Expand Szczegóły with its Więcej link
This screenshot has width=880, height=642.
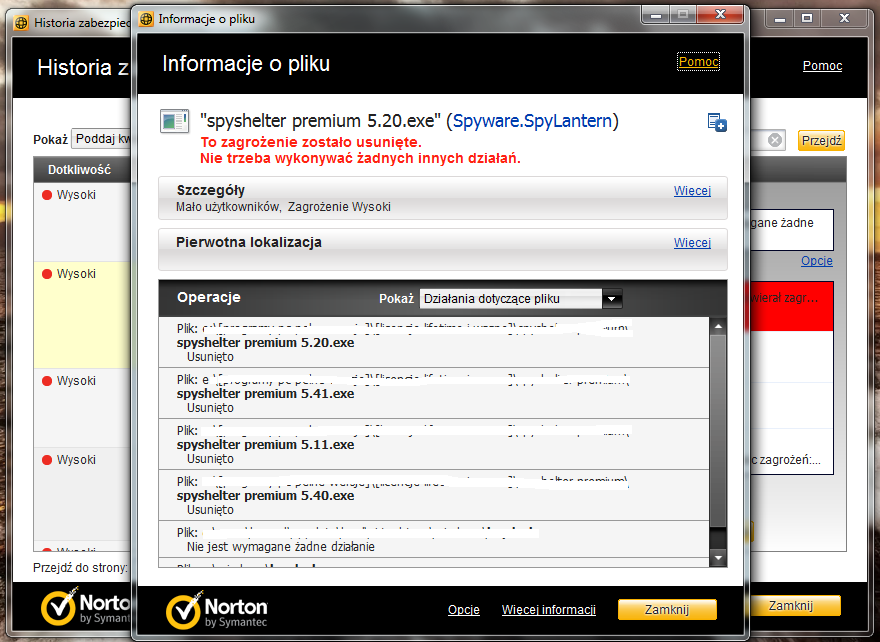692,191
